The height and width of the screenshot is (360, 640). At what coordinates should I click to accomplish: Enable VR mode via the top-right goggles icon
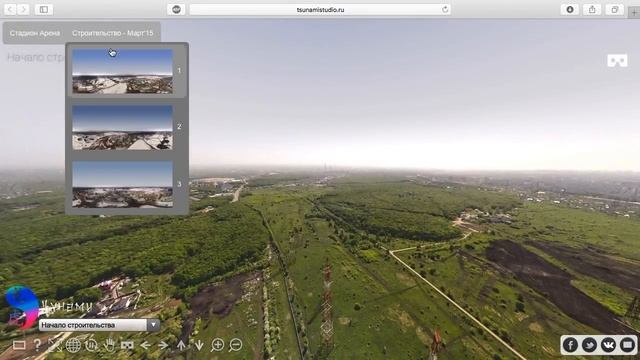617,61
